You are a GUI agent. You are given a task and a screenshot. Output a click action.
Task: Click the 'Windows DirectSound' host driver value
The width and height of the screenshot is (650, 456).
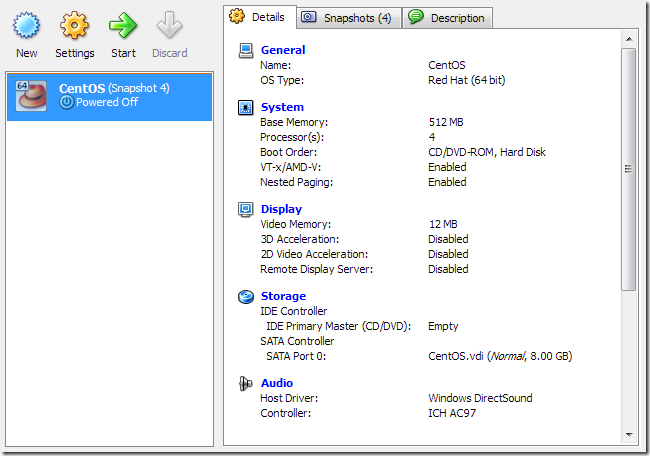[x=480, y=398]
